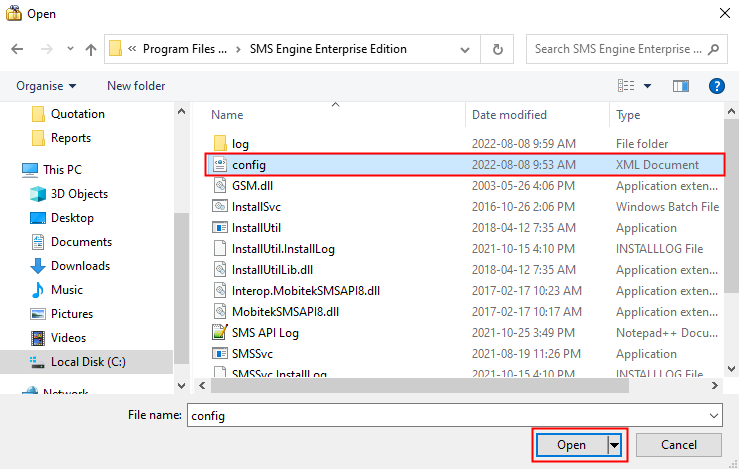Sort by the Date modified column
The height and width of the screenshot is (469, 739).
[x=509, y=115]
